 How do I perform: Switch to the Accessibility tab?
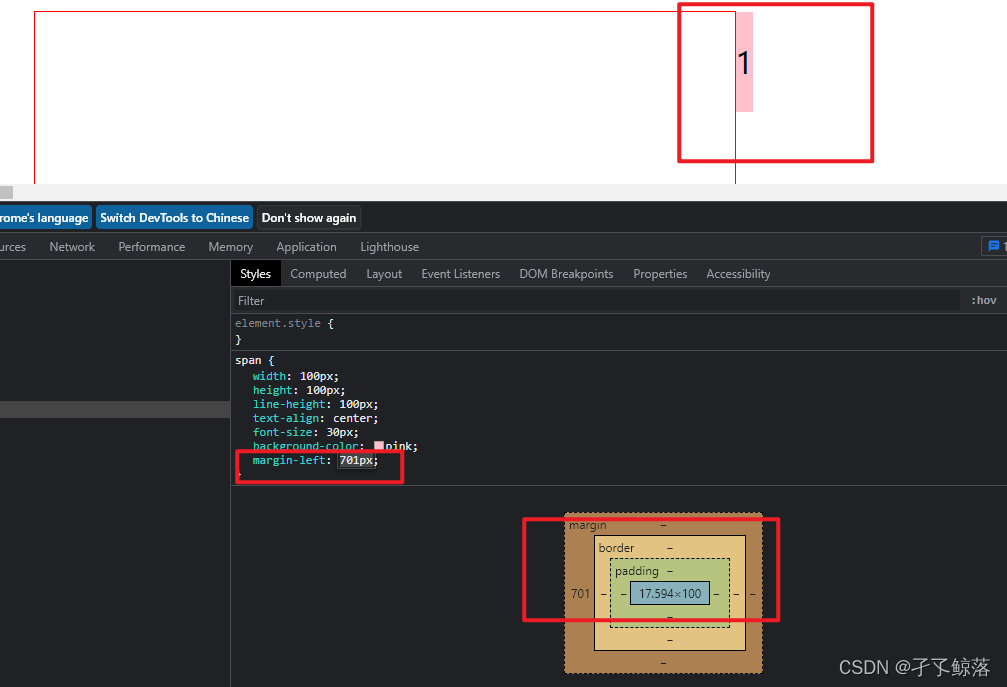pyautogui.click(x=738, y=274)
